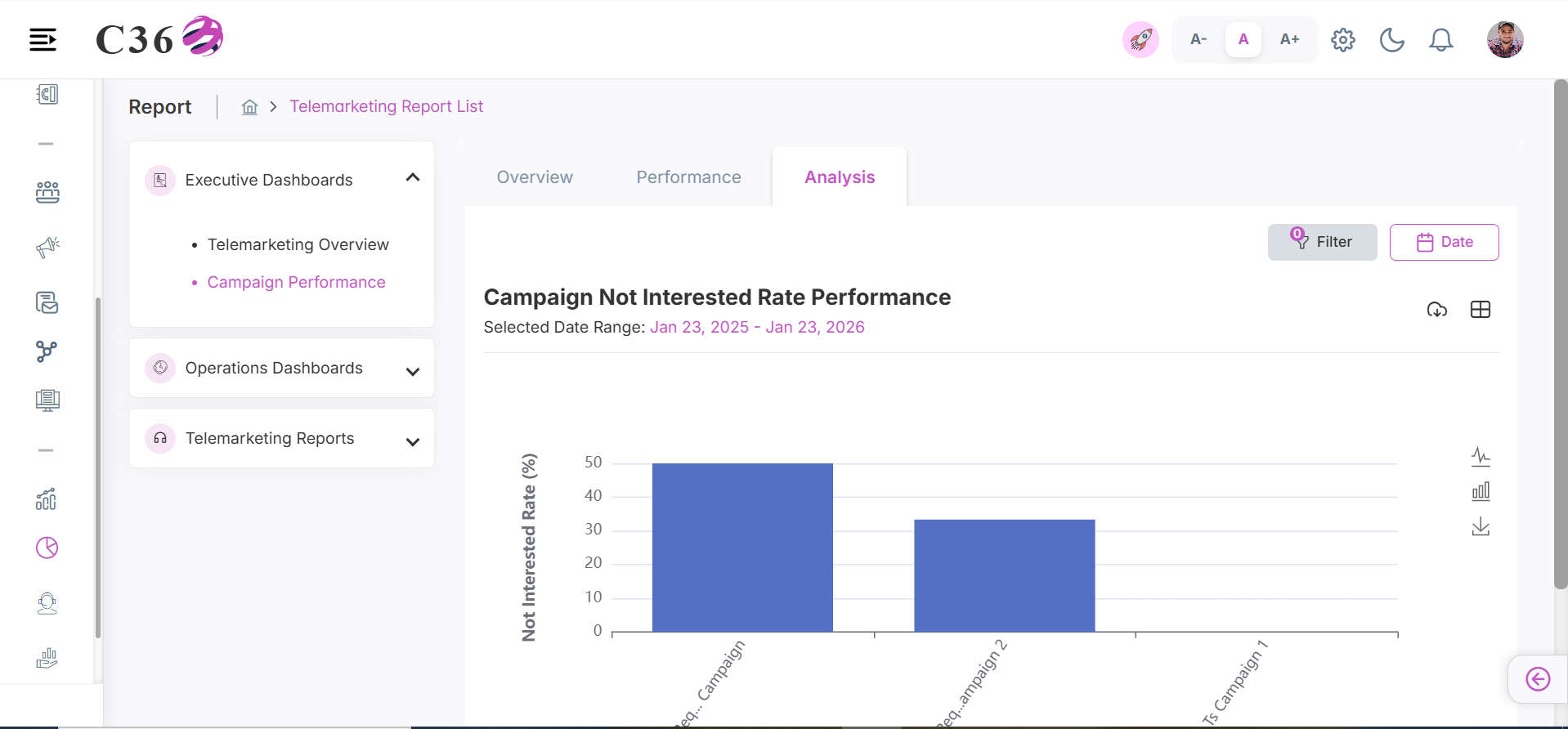Open settings gear icon
The width and height of the screenshot is (1568, 729).
(x=1343, y=39)
